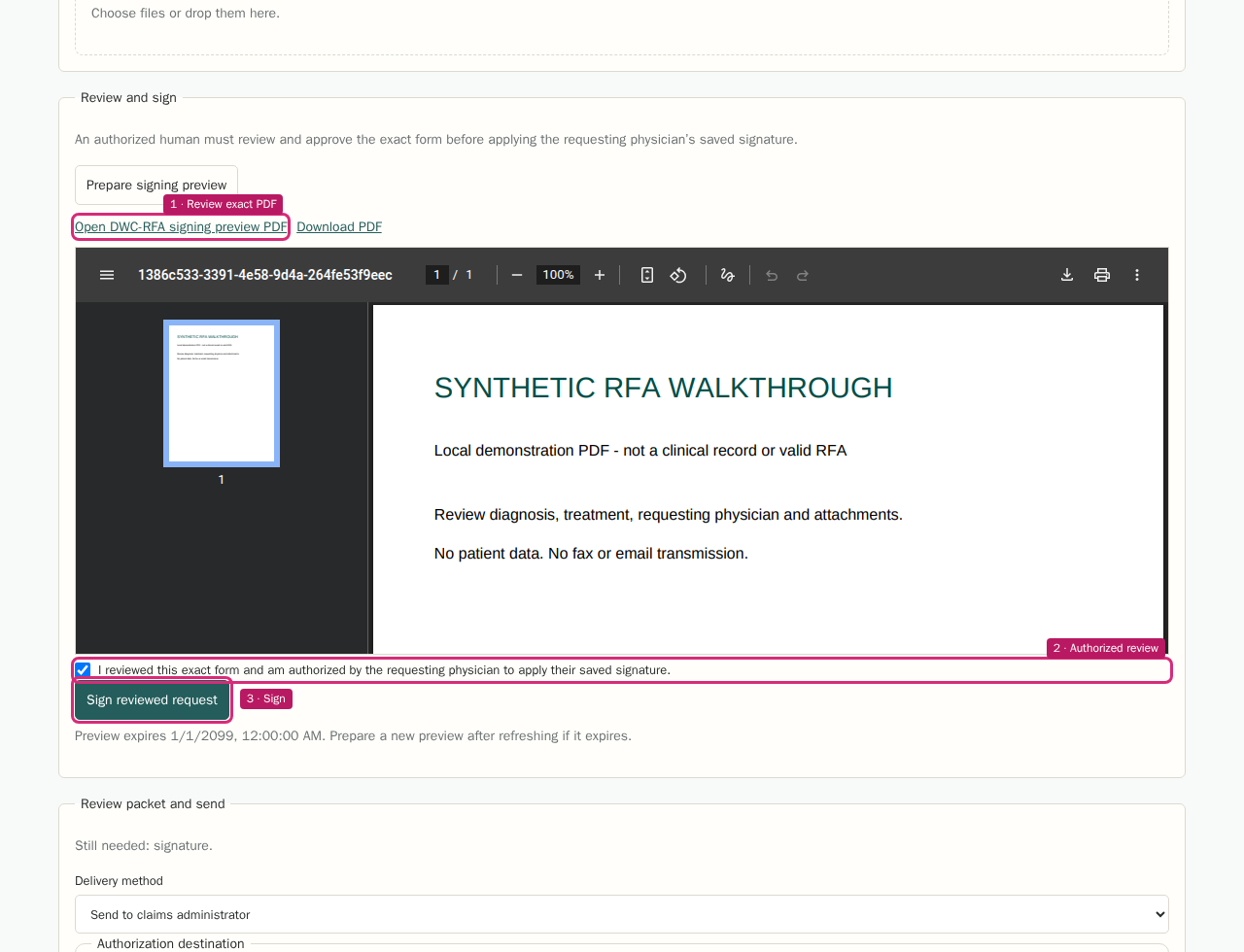This screenshot has width=1244, height=952.
Task: Open the Delivery method dropdown
Action: click(622, 914)
